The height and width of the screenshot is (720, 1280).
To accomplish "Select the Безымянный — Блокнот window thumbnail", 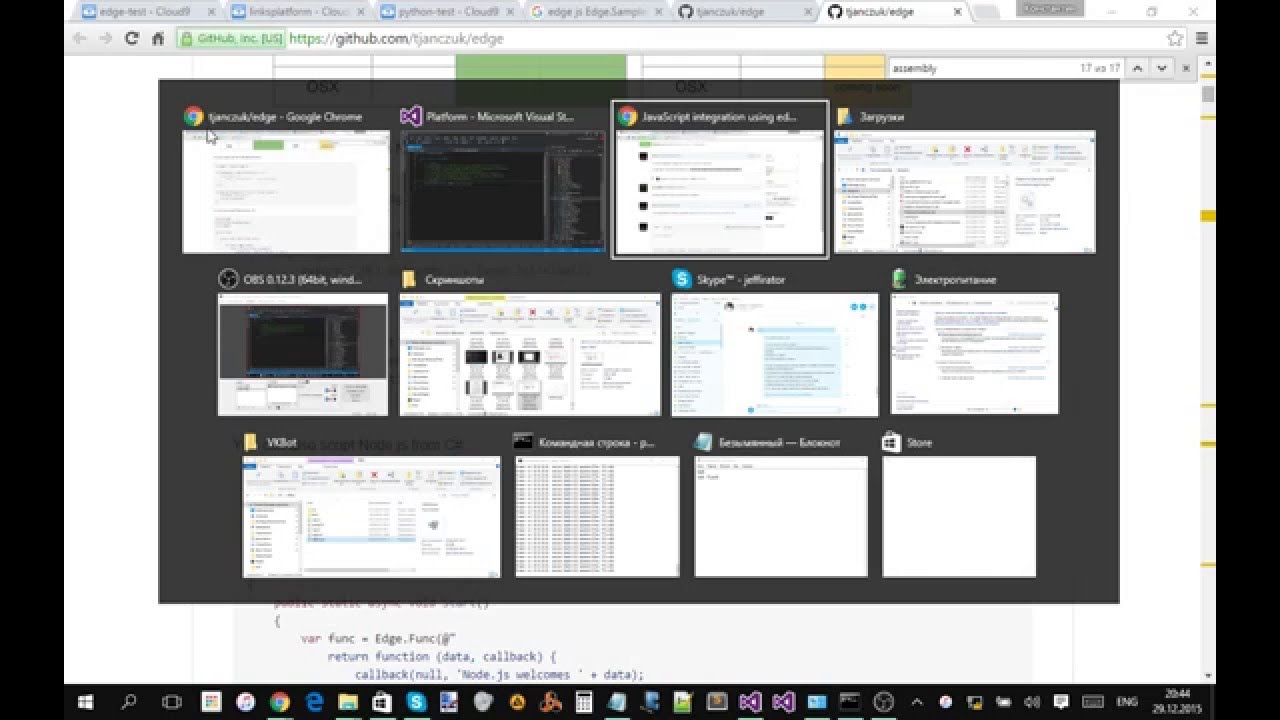I will pyautogui.click(x=781, y=517).
